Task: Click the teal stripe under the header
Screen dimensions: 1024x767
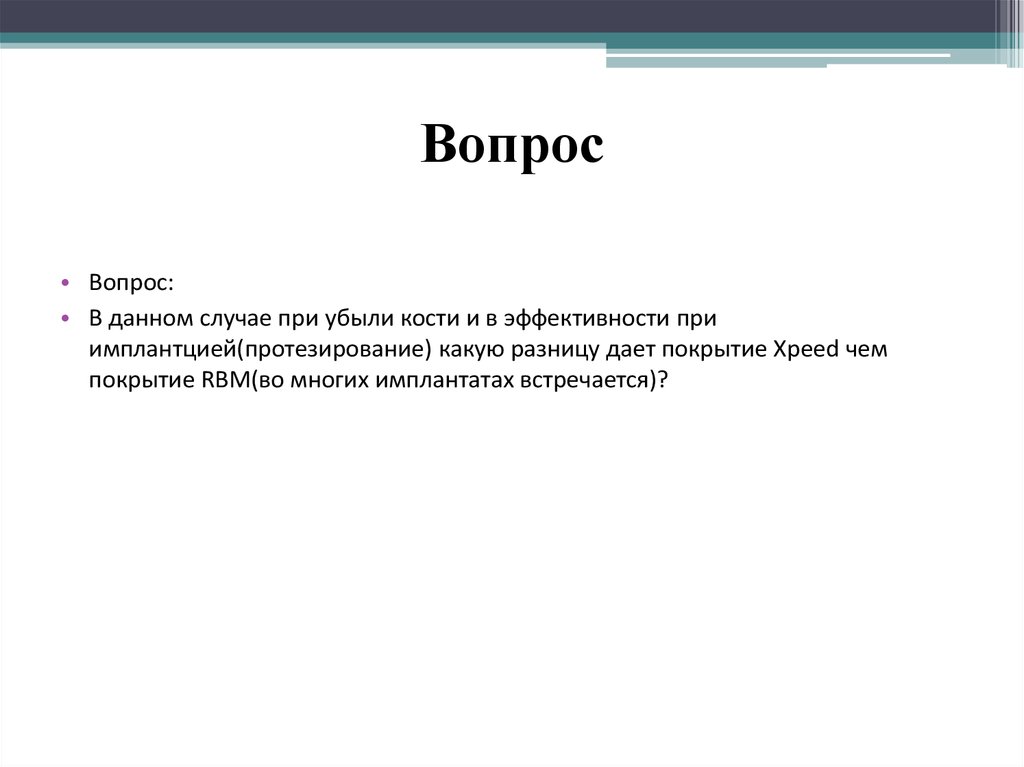Action: click(300, 38)
